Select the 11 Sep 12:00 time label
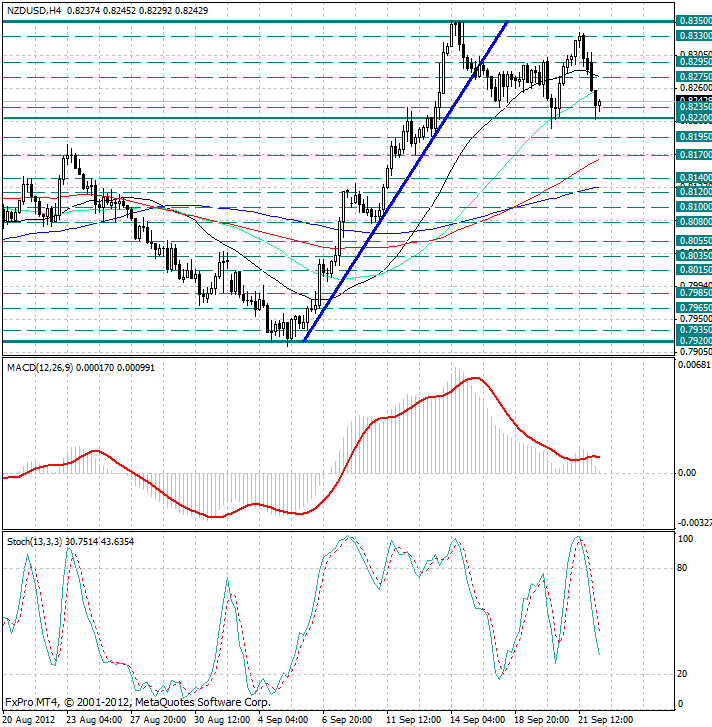The height and width of the screenshot is (727, 712). coord(414,720)
